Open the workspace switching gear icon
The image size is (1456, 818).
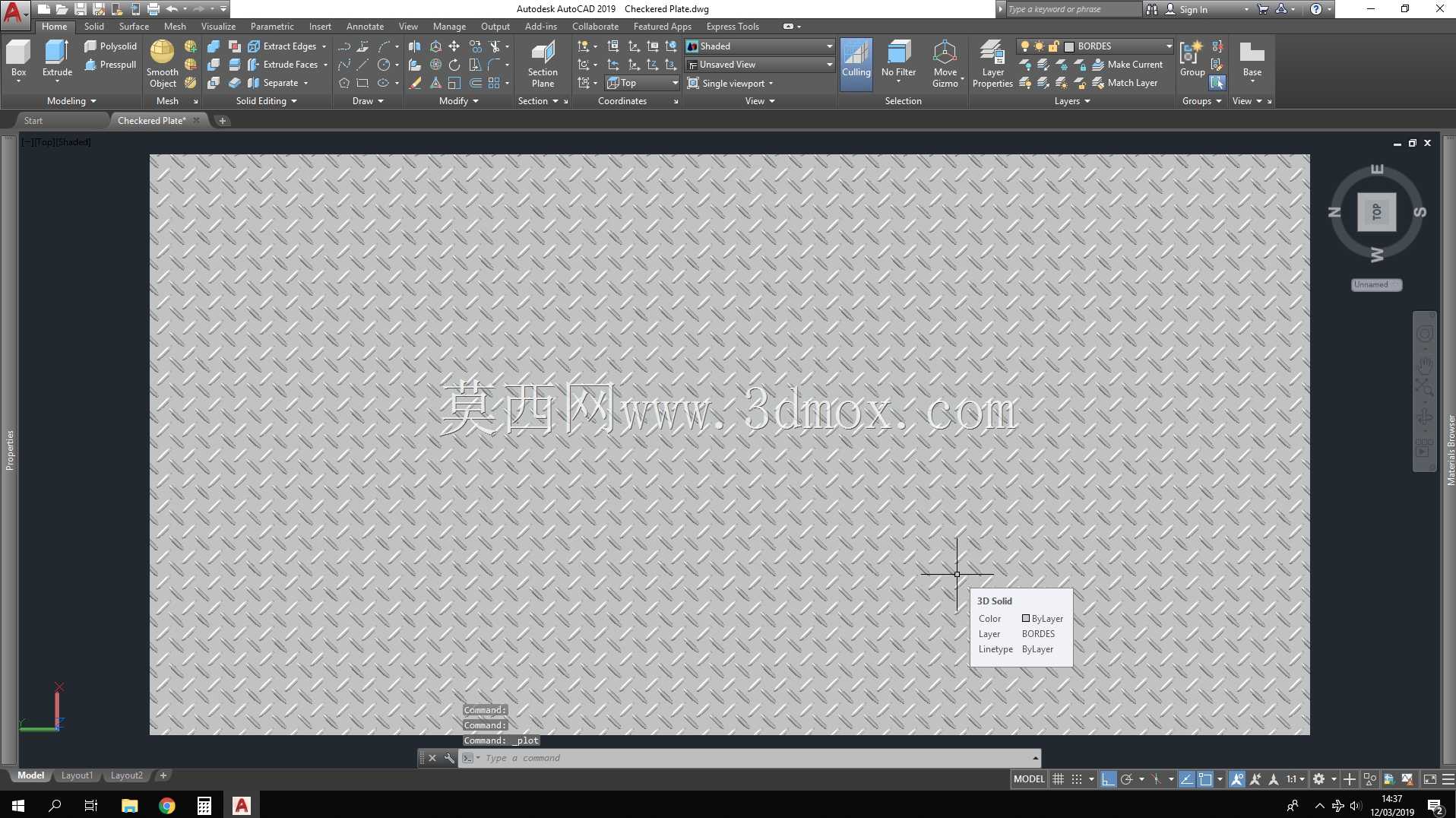click(1319, 778)
